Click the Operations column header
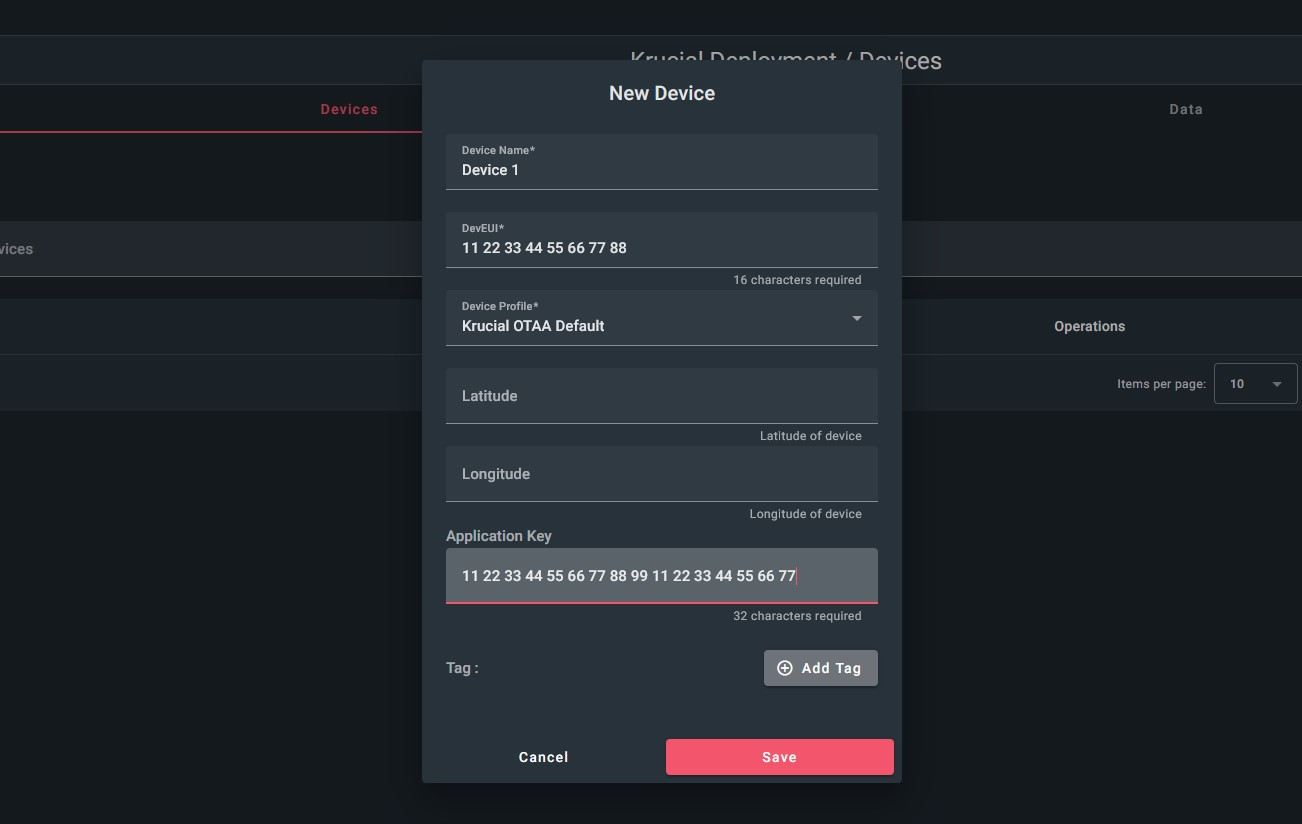 (x=1090, y=326)
